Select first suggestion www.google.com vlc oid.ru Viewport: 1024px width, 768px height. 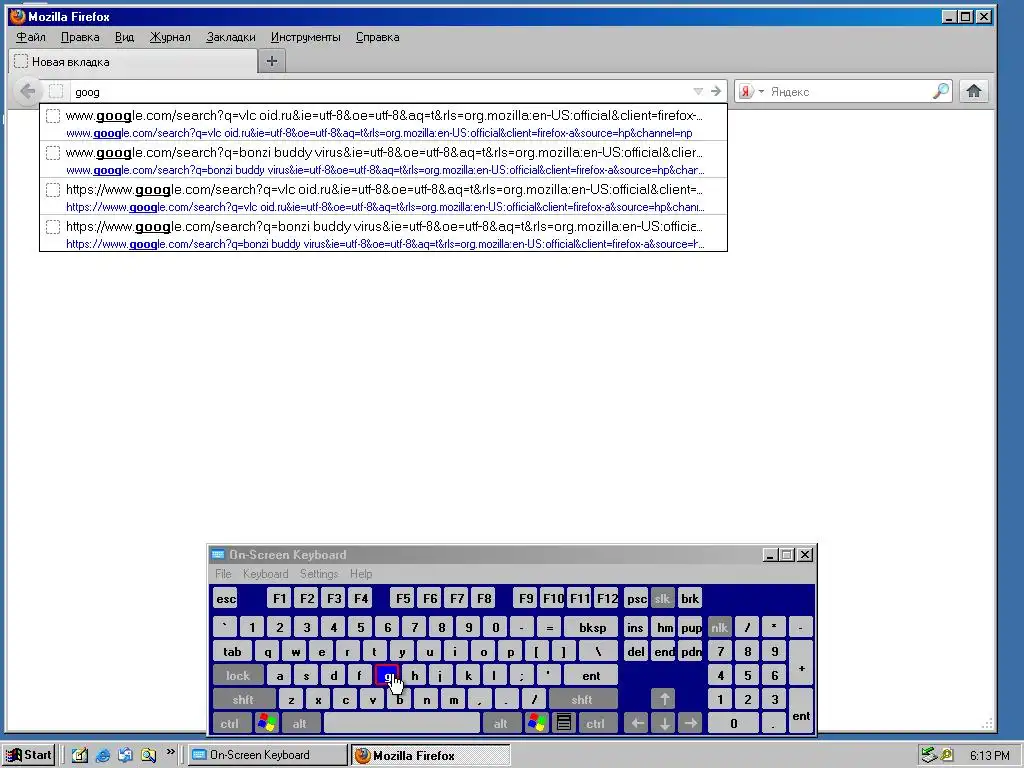383,123
